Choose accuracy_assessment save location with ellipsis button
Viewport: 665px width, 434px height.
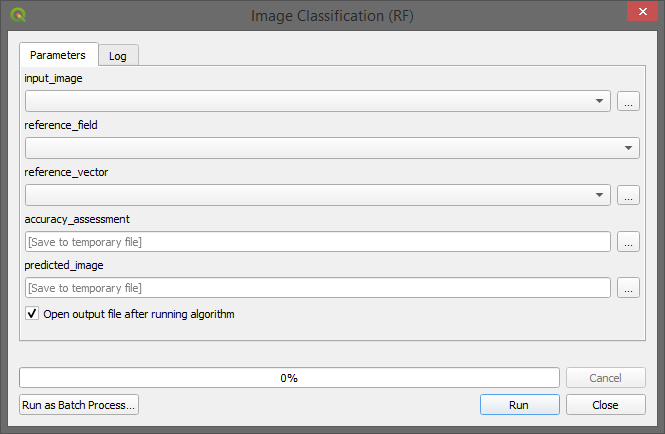pos(628,242)
